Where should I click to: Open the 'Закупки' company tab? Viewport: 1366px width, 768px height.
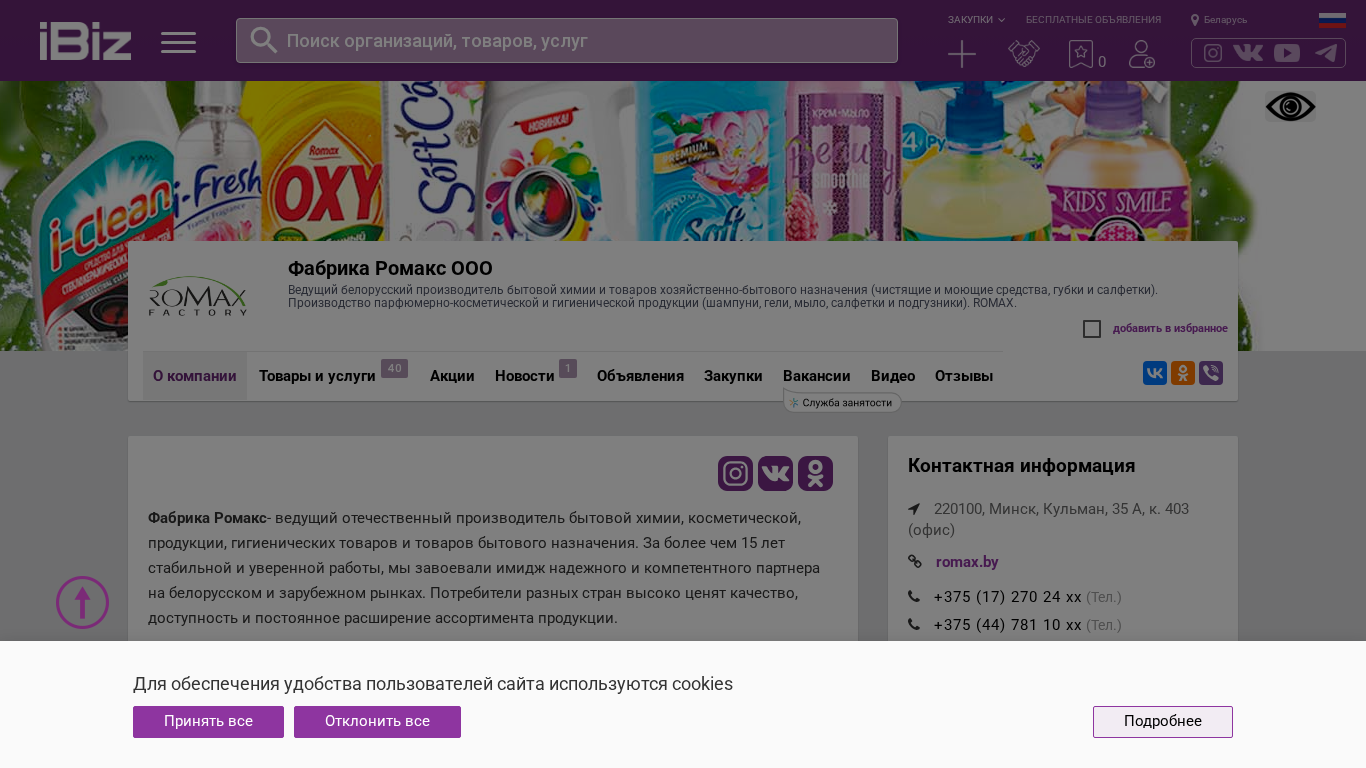tap(733, 376)
